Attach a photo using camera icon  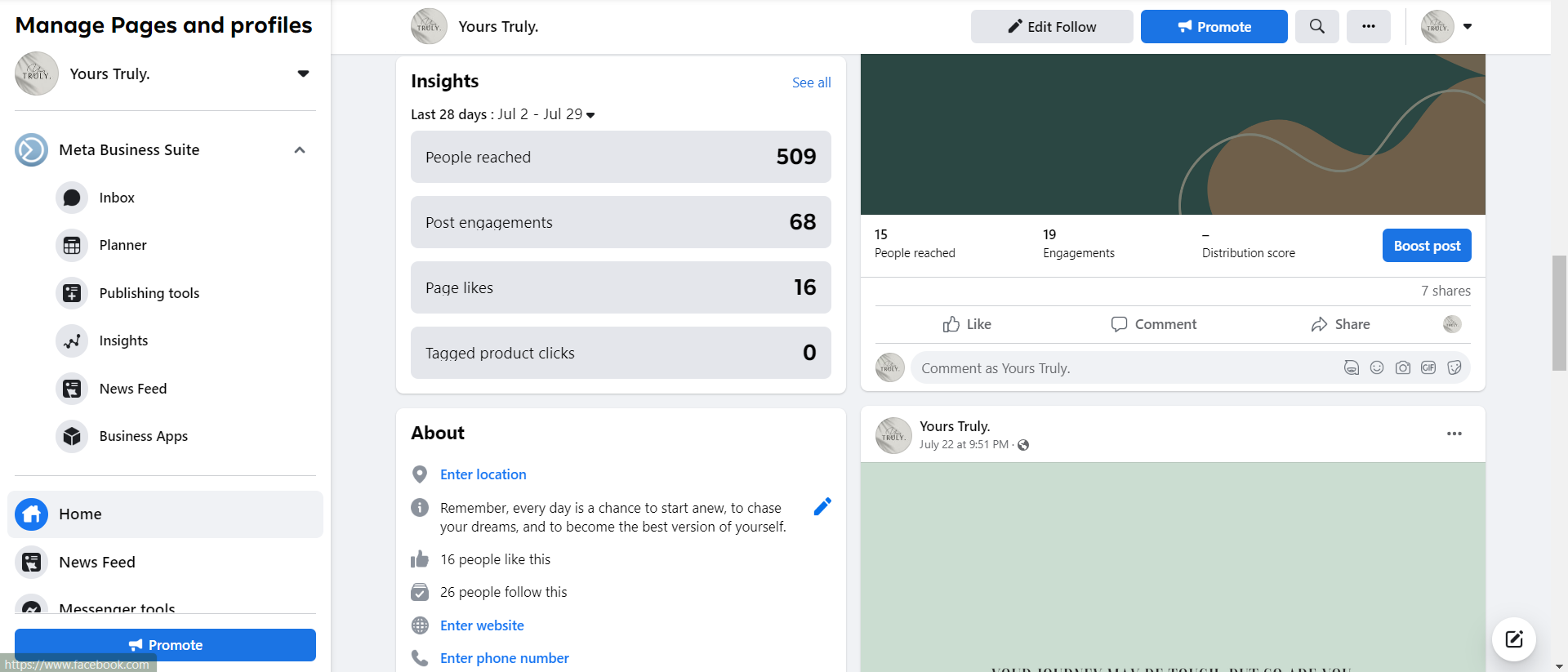[x=1402, y=367]
